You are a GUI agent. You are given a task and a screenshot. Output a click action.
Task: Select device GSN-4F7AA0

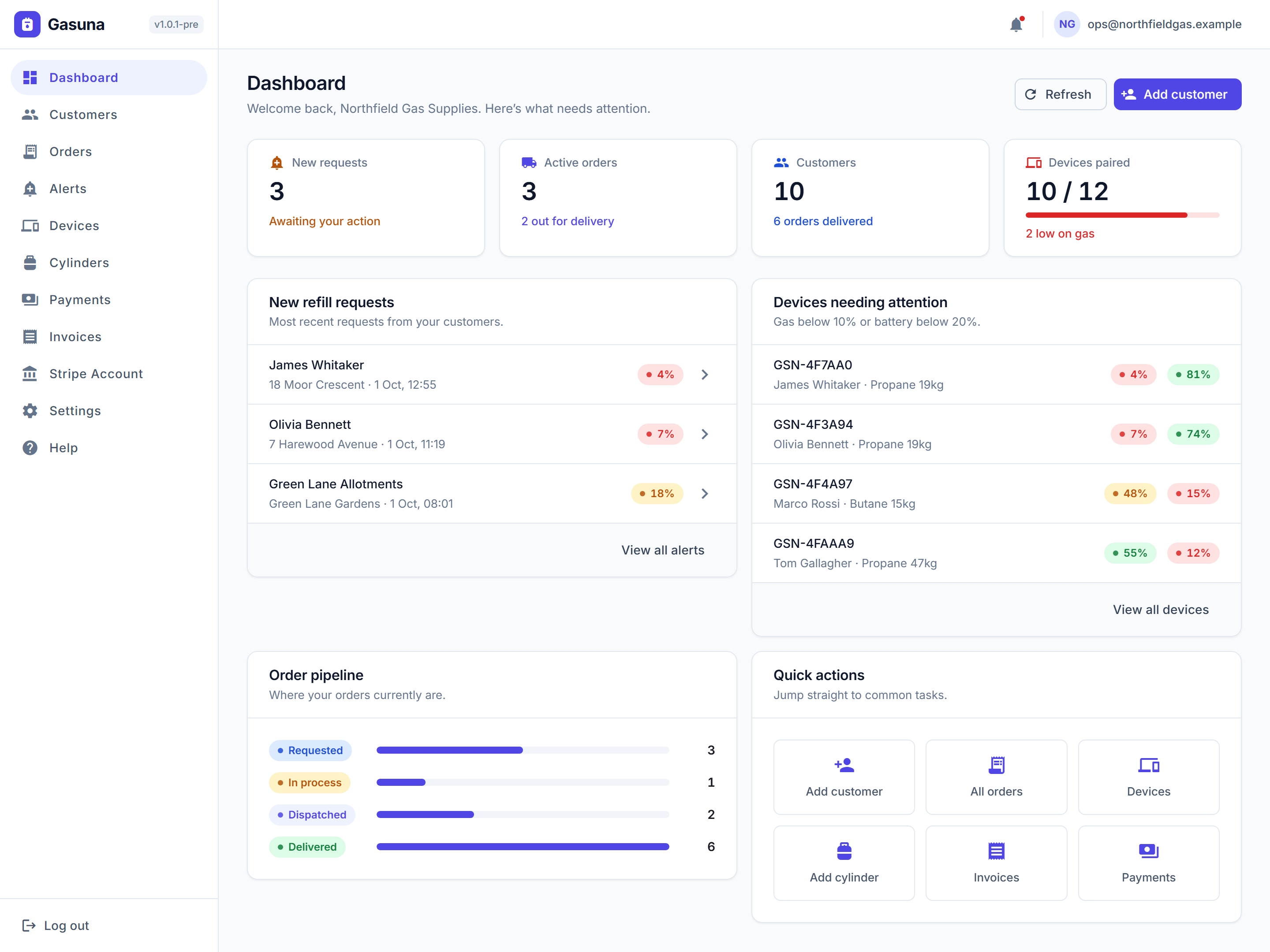coord(996,375)
